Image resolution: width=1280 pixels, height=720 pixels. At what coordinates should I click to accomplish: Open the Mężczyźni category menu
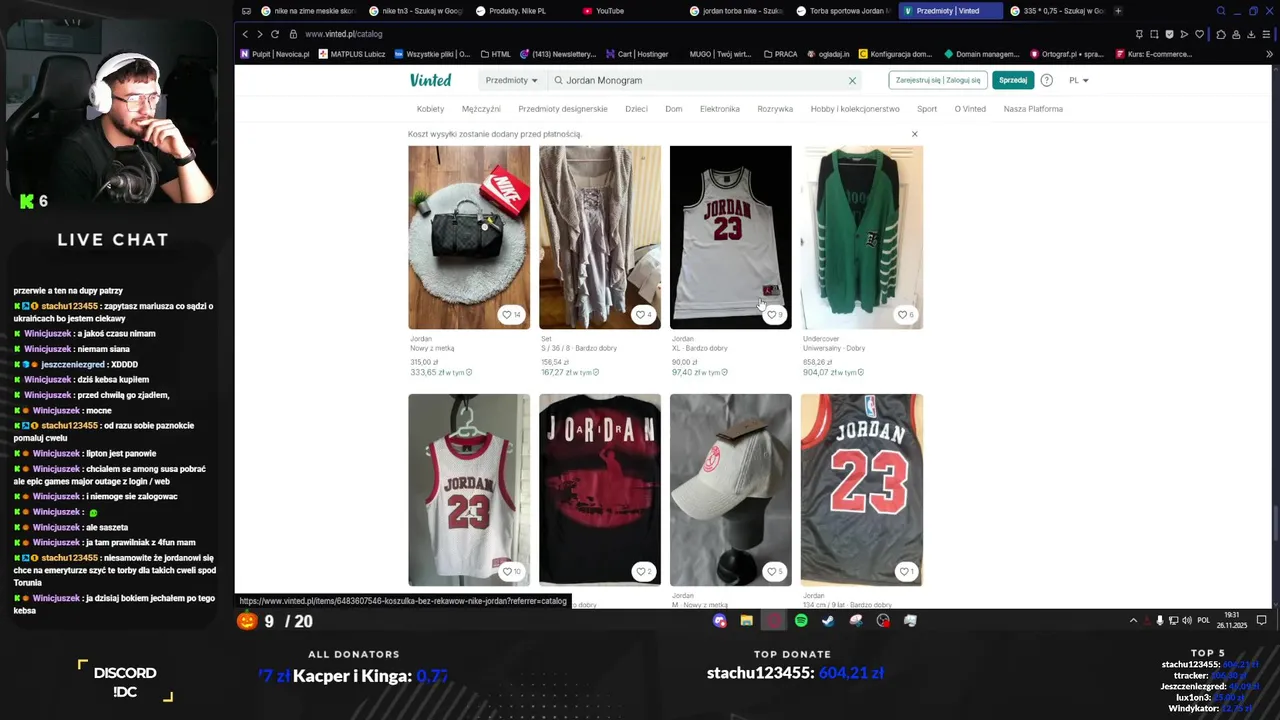481,109
